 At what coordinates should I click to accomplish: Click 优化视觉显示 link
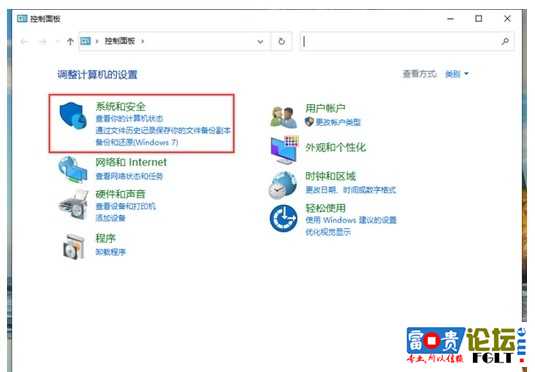[x=328, y=232]
